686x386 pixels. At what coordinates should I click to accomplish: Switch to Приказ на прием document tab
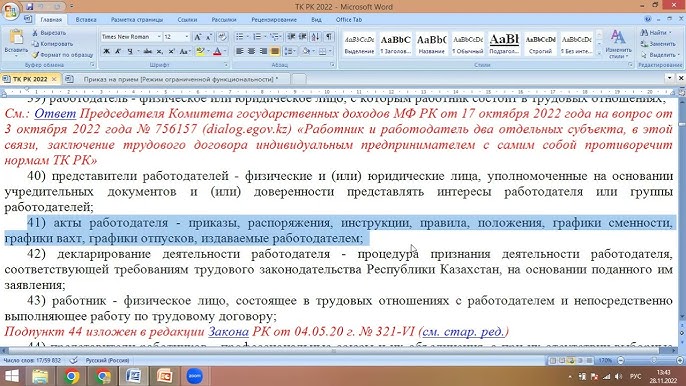pos(177,79)
